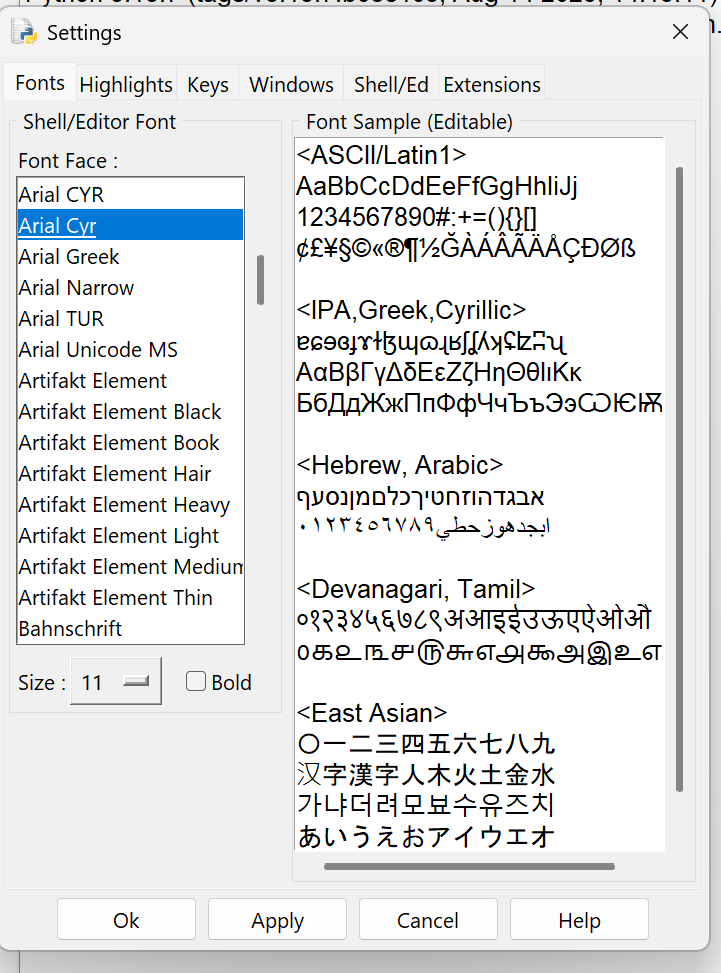The image size is (721, 973).
Task: Switch to the Highlights tab
Action: (126, 85)
